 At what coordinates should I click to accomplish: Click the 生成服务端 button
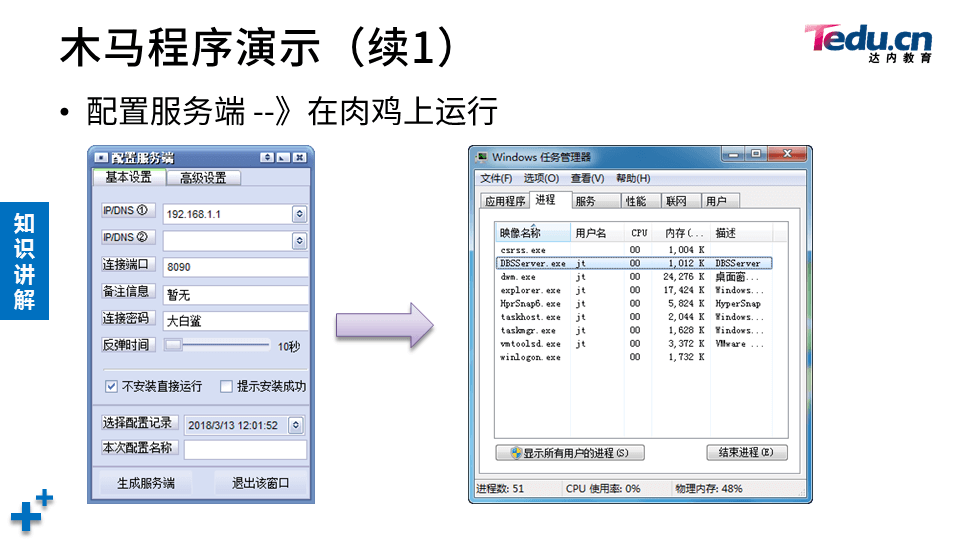click(146, 483)
